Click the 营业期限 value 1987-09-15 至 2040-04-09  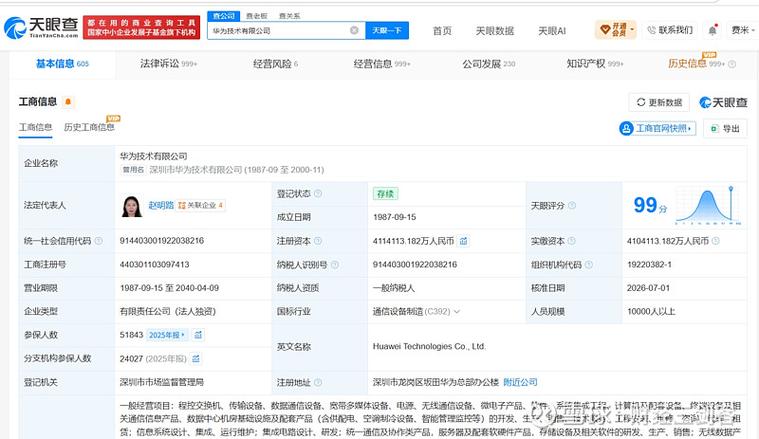[169, 288]
